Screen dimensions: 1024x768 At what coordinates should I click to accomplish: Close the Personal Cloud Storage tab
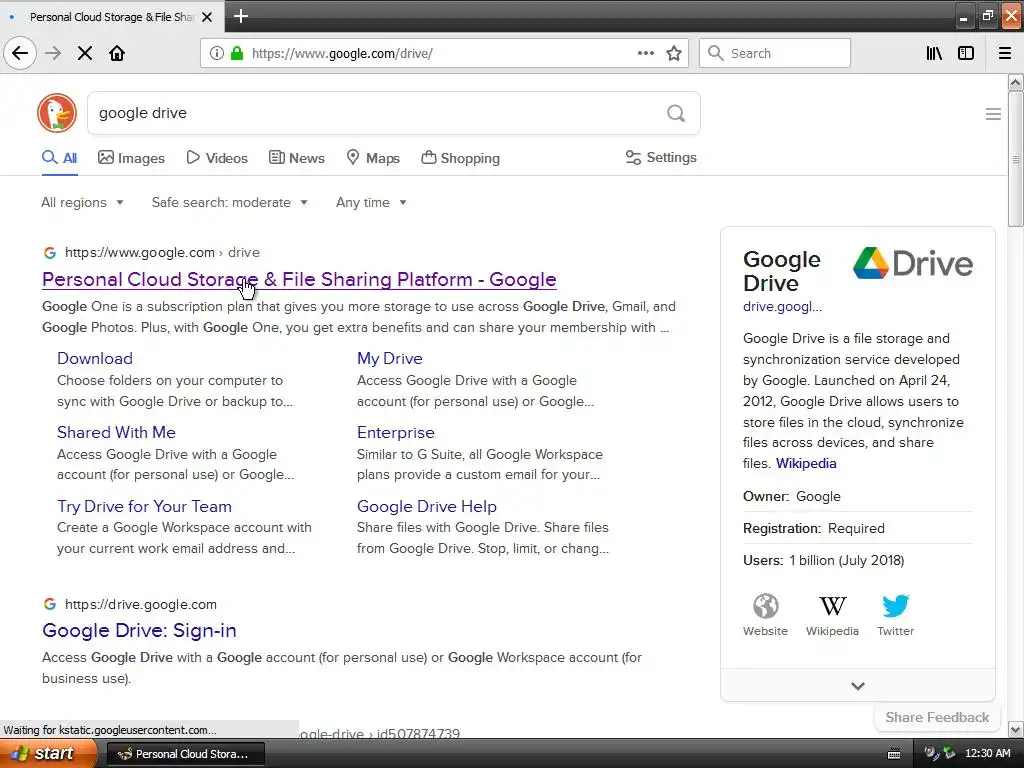207,17
